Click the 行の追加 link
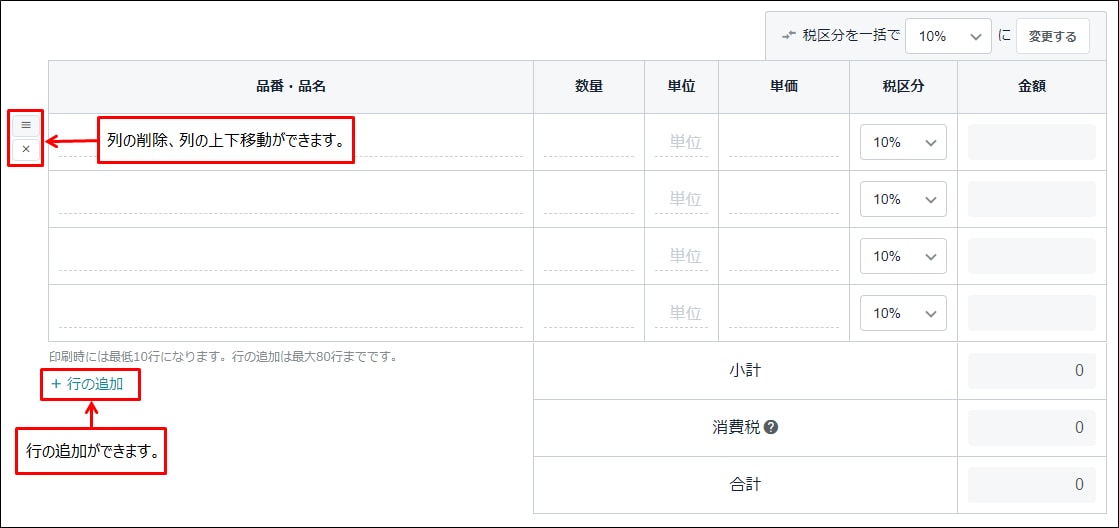 (x=88, y=384)
